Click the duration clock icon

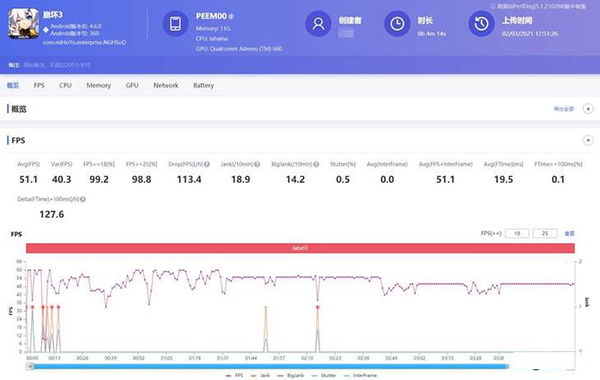[x=397, y=24]
